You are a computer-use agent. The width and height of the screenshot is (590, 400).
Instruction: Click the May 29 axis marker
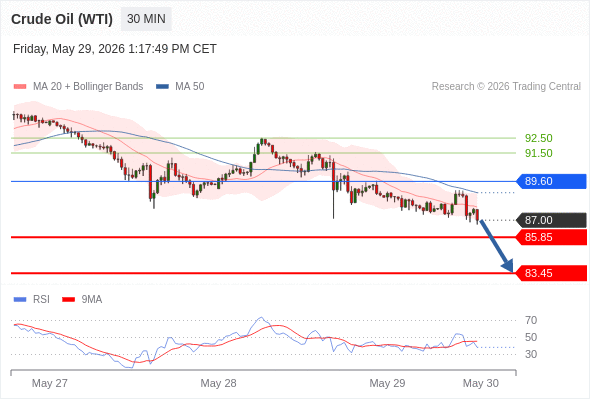click(387, 383)
